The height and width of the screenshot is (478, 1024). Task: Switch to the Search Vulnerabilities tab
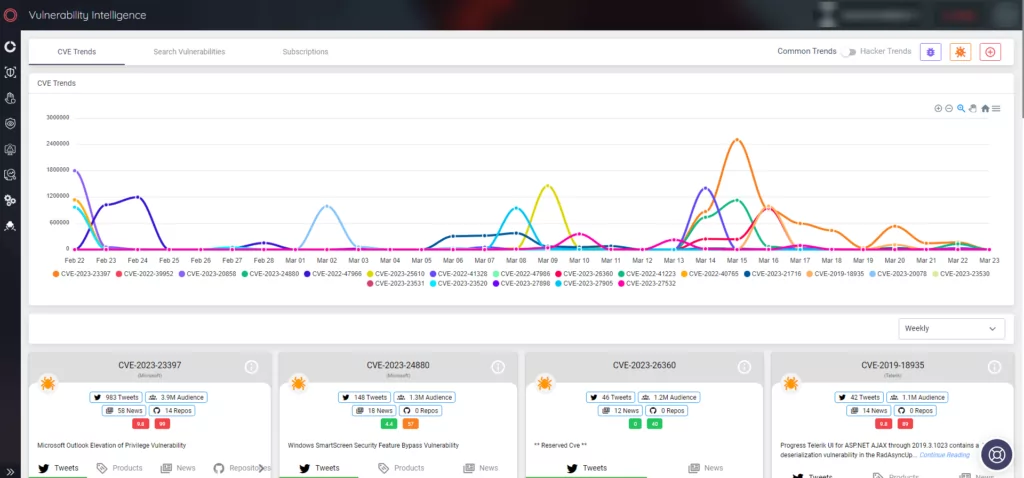click(x=189, y=52)
